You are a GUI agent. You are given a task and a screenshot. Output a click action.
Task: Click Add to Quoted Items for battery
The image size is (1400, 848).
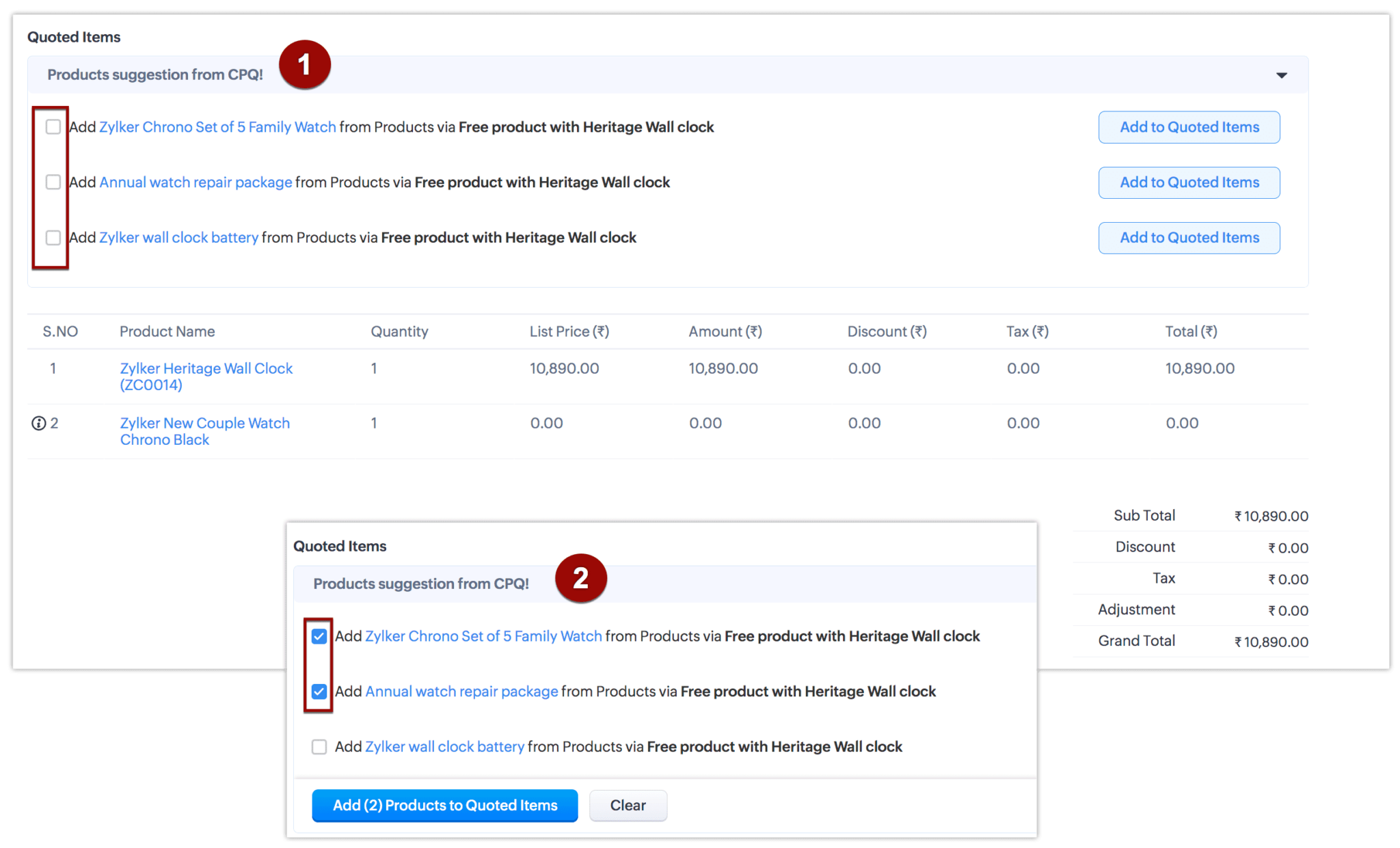1189,238
